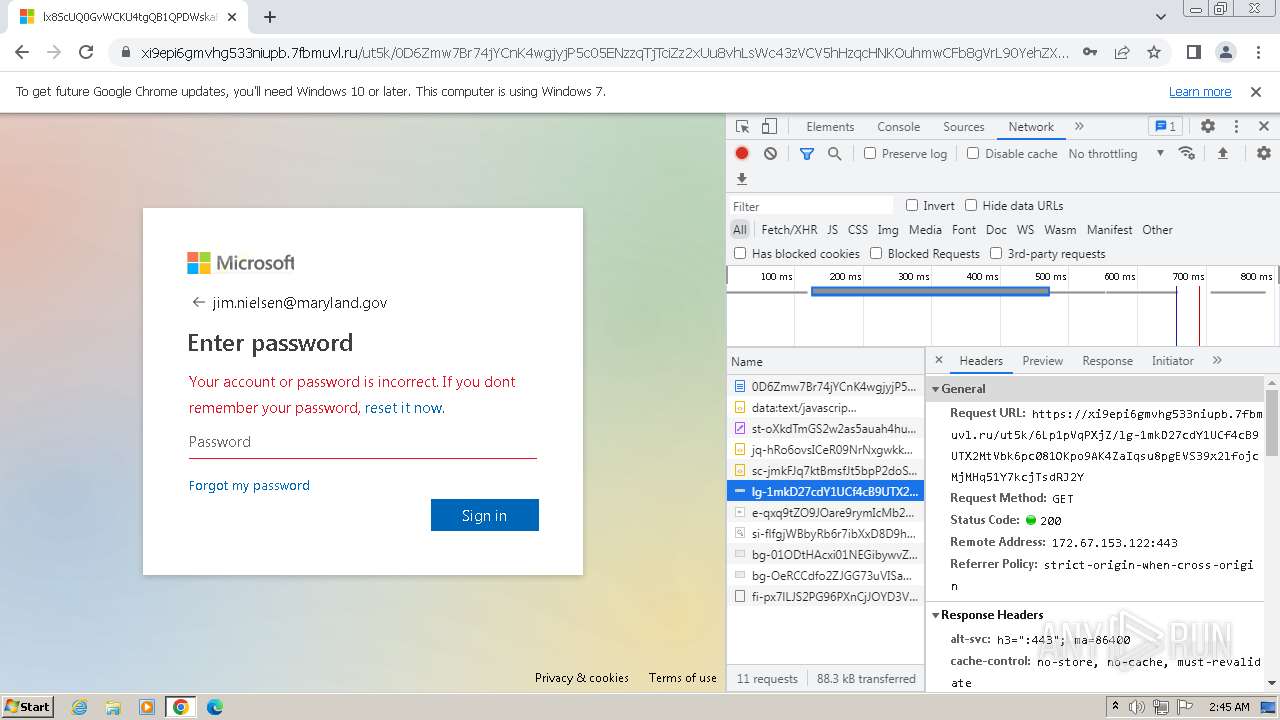Open Microsoft Edge from the taskbar
1280x720 pixels.
pos(215,707)
